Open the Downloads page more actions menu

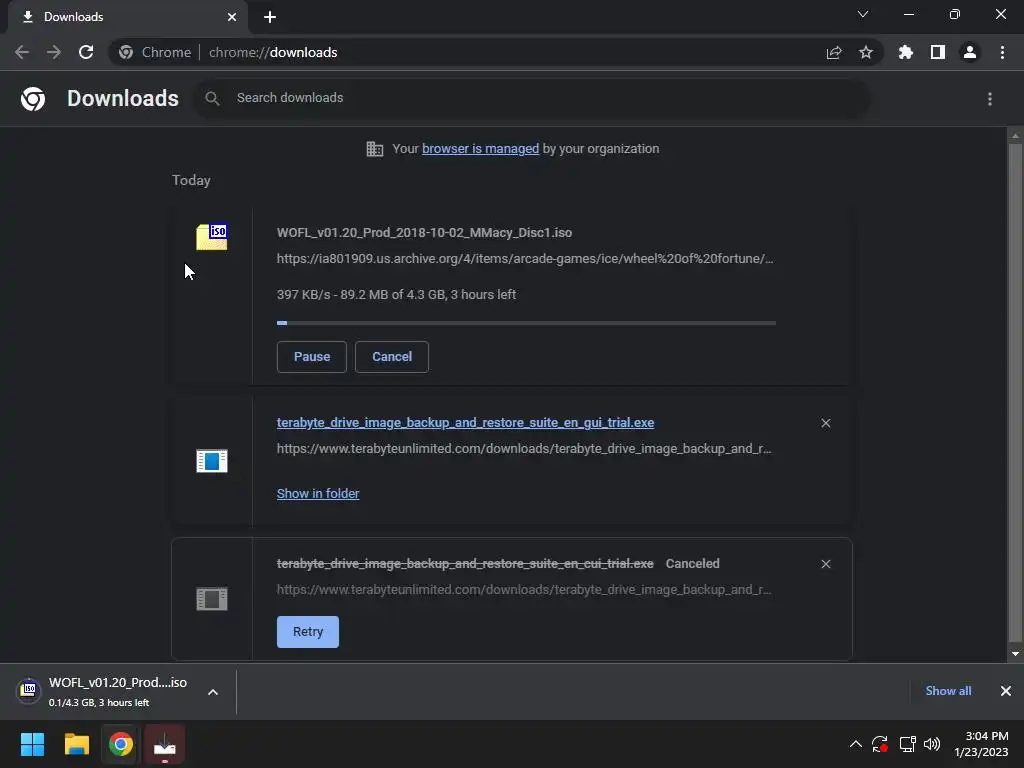(x=990, y=99)
